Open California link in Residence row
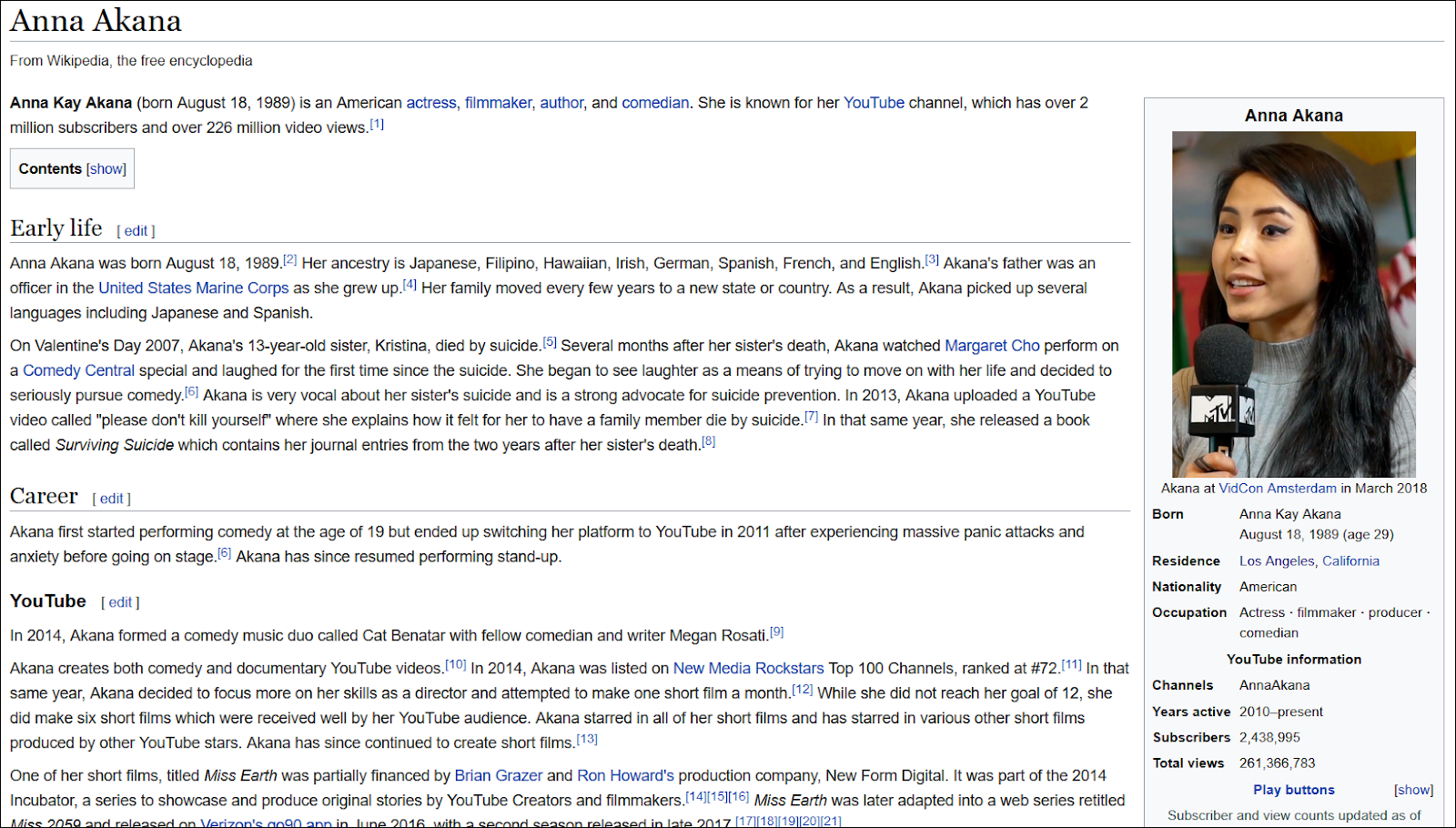This screenshot has height=828, width=1456. pyautogui.click(x=1350, y=561)
